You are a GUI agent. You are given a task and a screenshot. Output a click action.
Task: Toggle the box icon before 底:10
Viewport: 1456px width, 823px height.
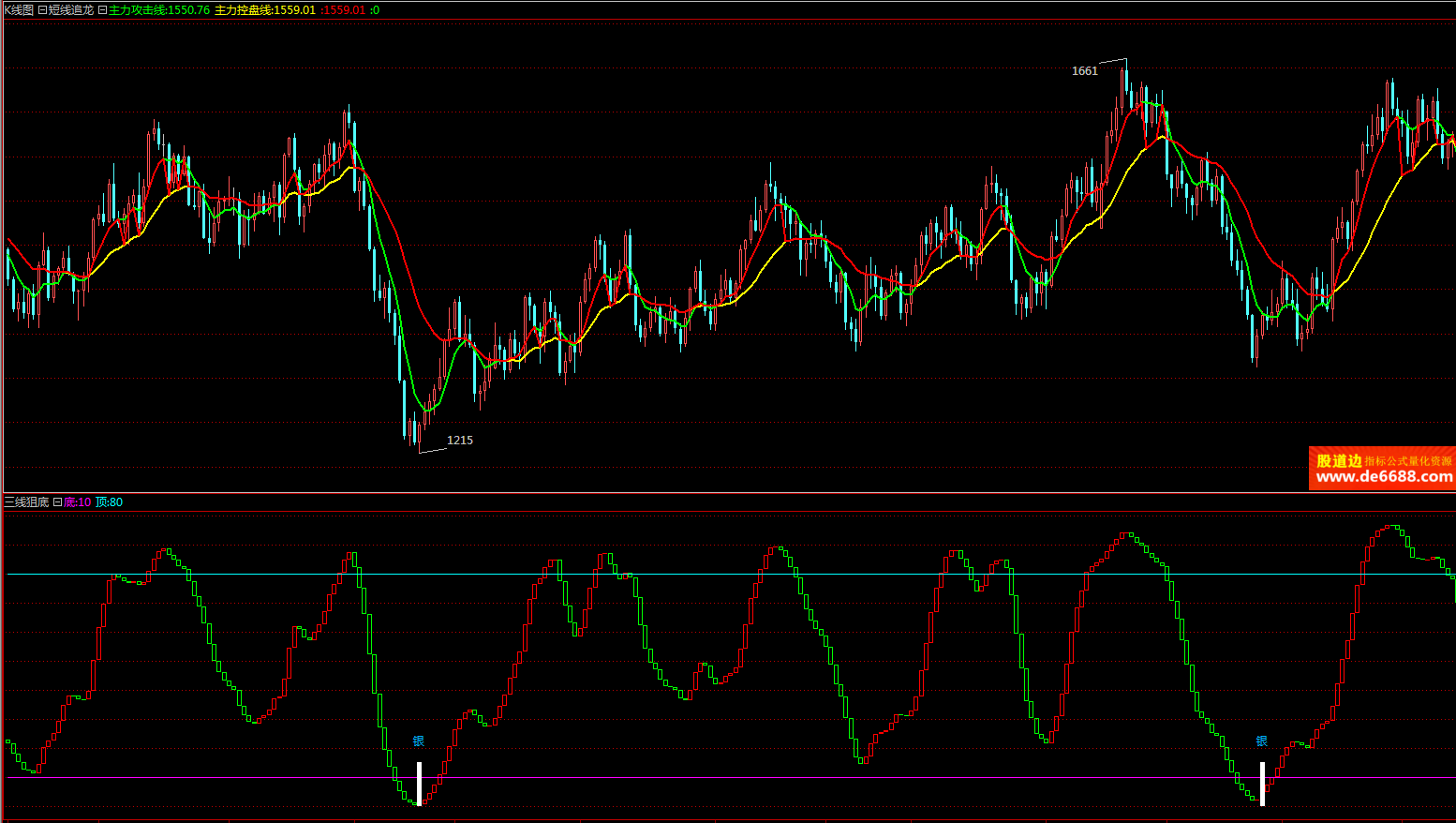pos(57,502)
